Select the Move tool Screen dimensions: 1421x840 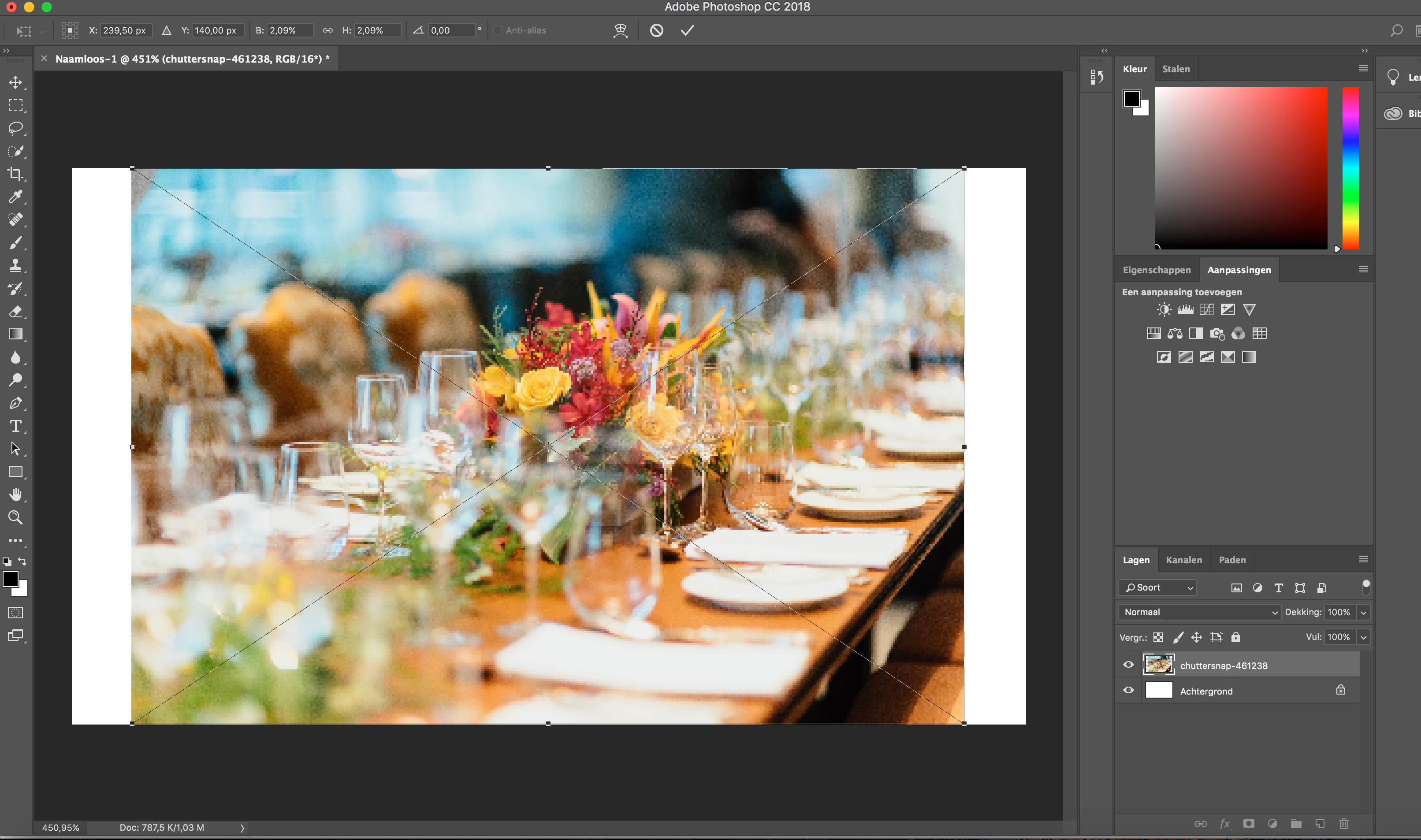[15, 83]
